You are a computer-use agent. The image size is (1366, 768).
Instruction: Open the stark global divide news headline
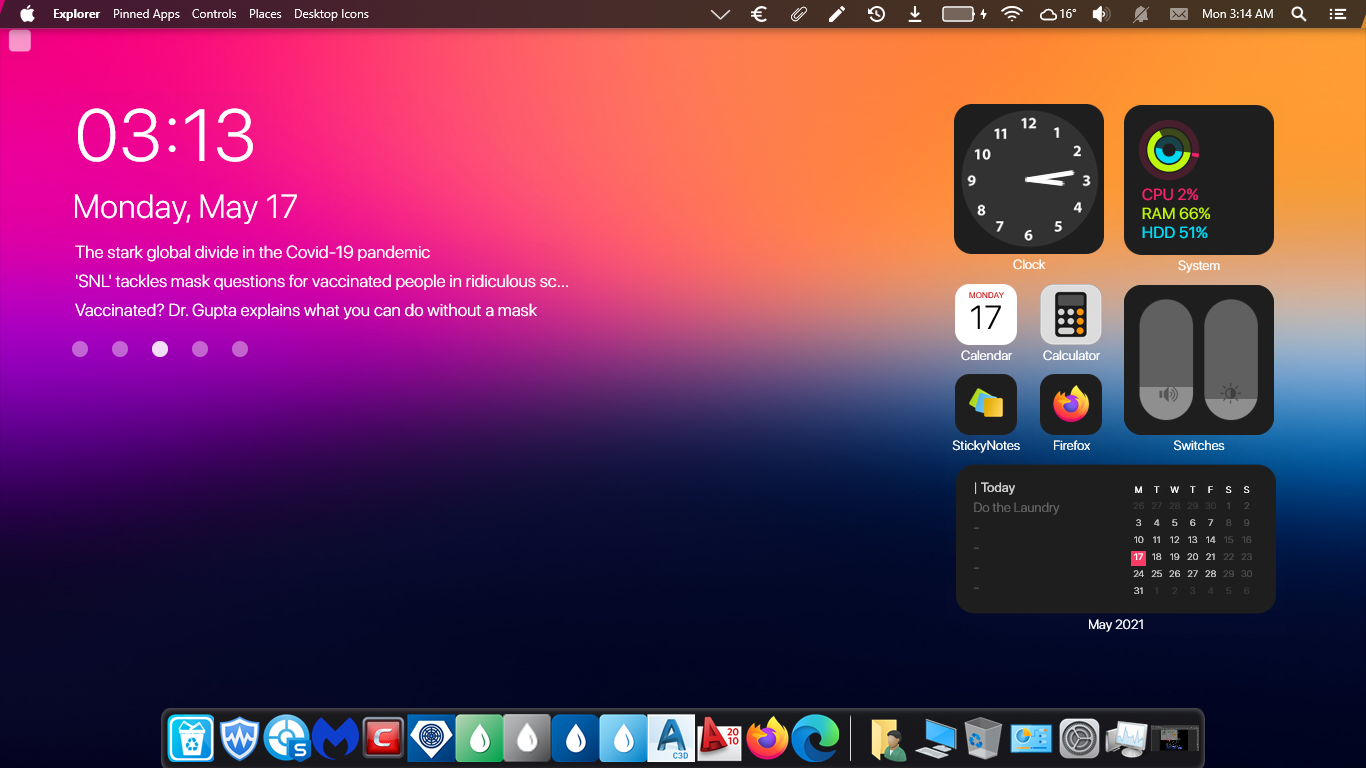[x=252, y=252]
